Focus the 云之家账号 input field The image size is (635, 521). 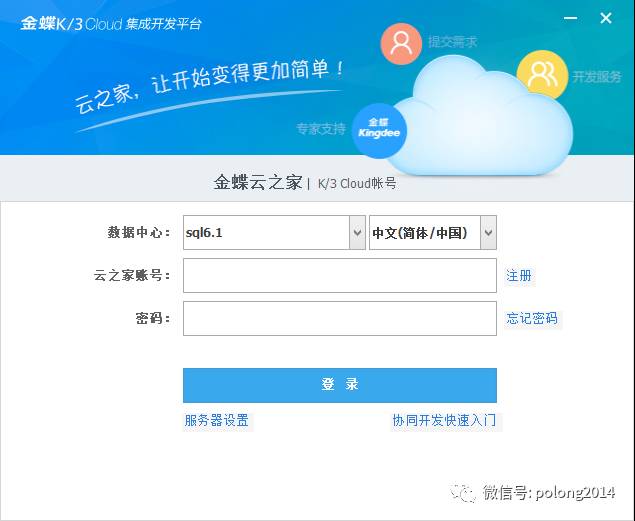[339, 276]
